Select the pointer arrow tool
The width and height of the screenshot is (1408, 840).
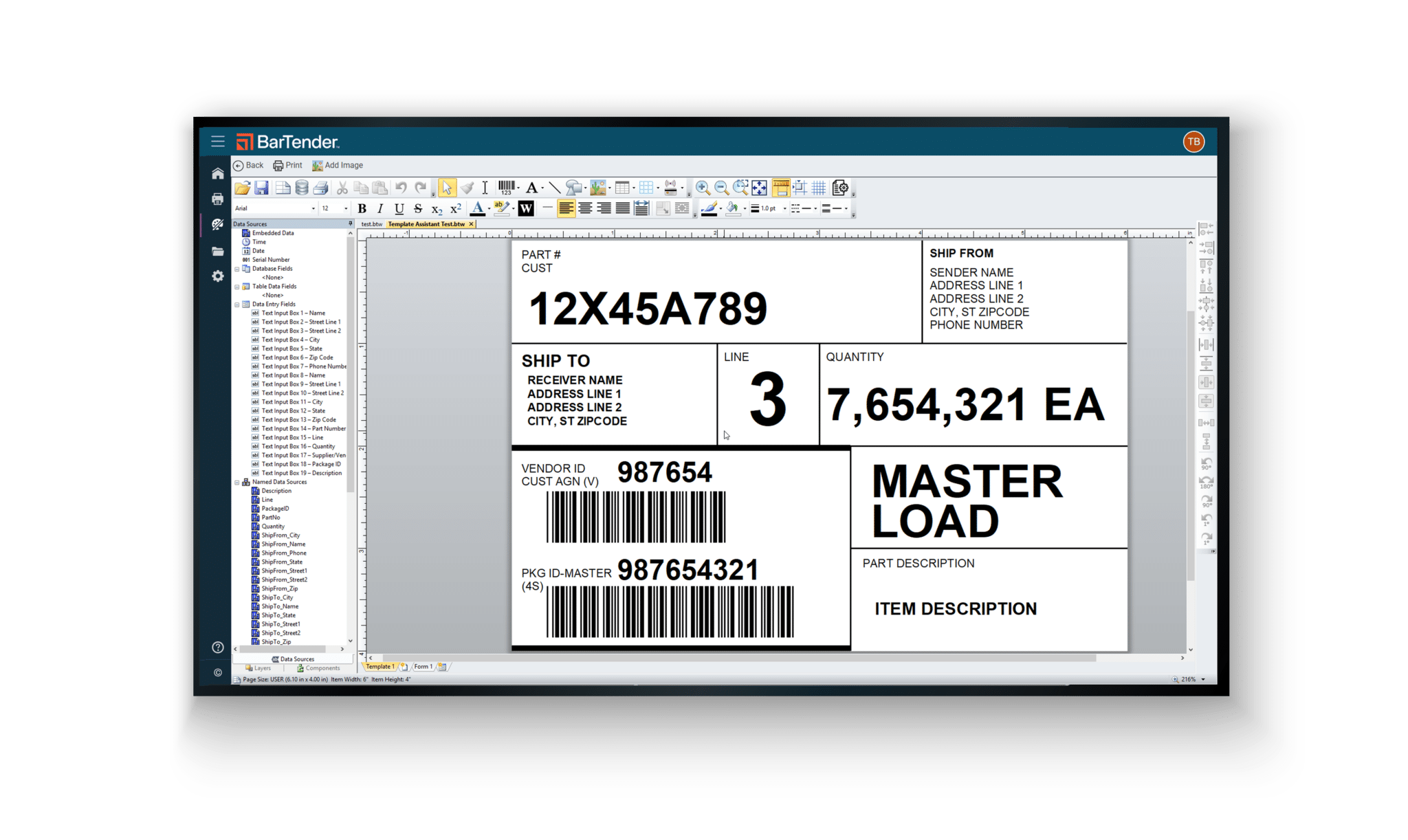pyautogui.click(x=447, y=188)
